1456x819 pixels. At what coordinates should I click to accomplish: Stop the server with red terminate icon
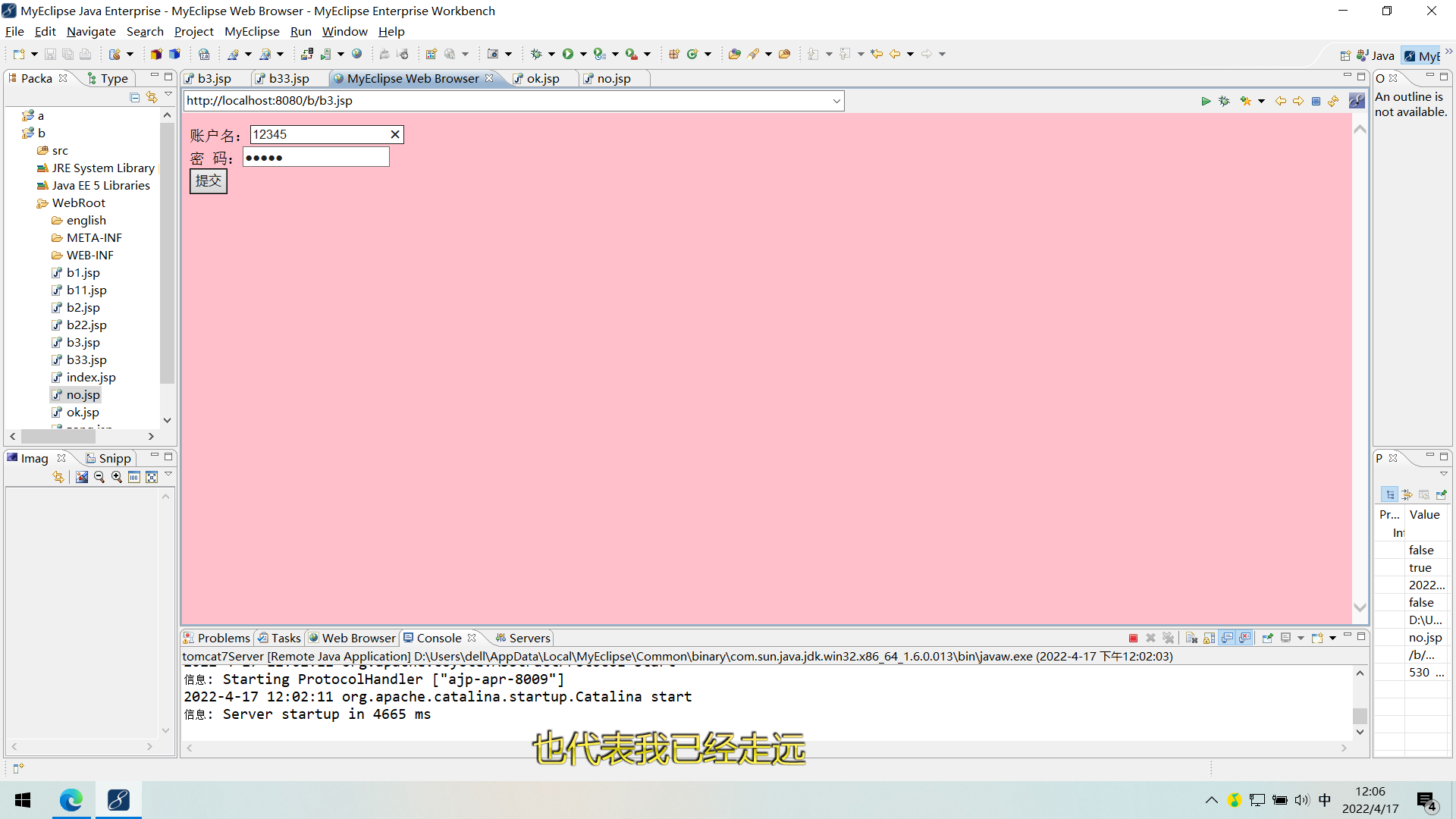1133,638
